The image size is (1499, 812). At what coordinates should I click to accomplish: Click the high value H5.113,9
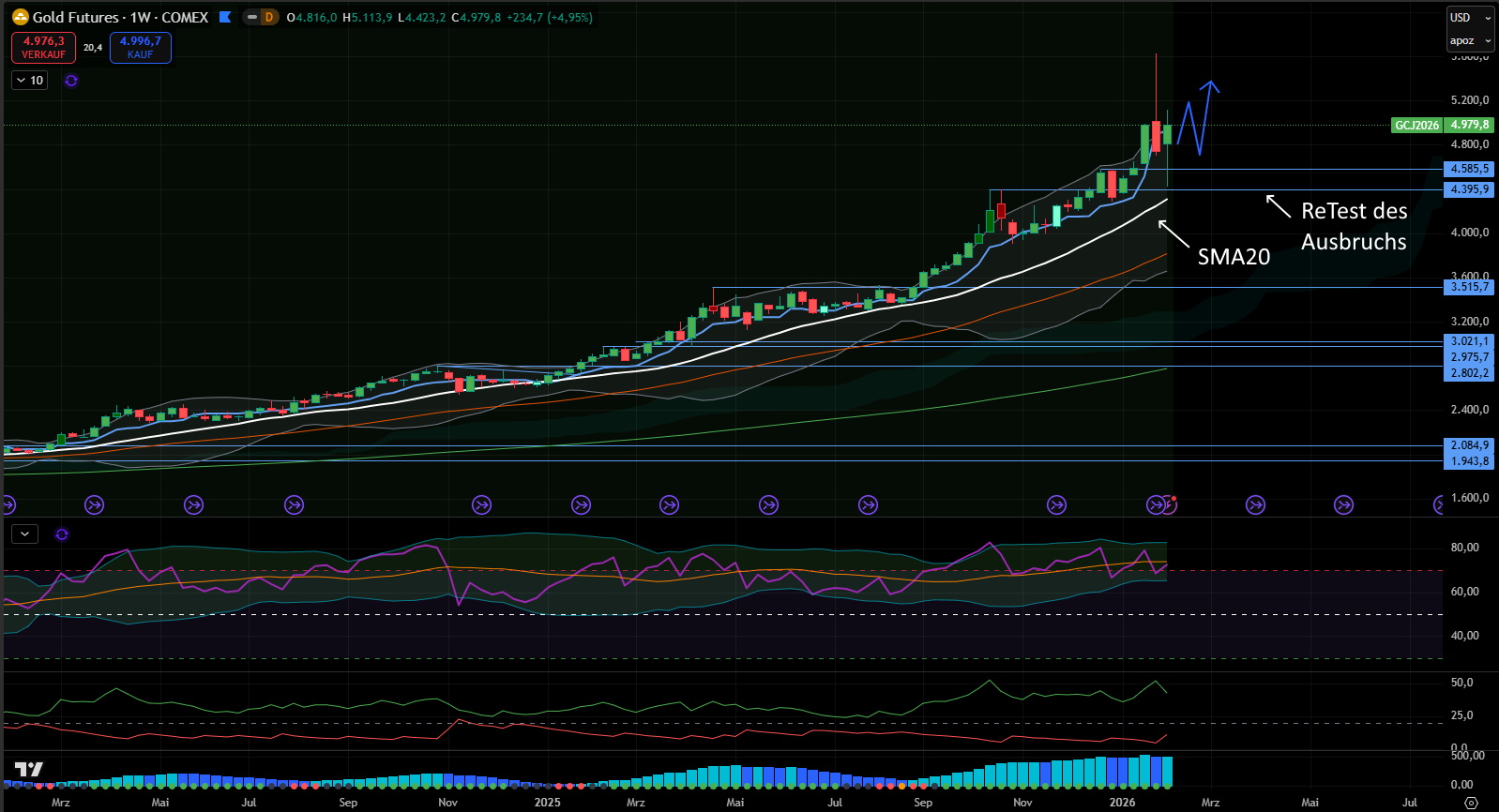click(x=368, y=17)
